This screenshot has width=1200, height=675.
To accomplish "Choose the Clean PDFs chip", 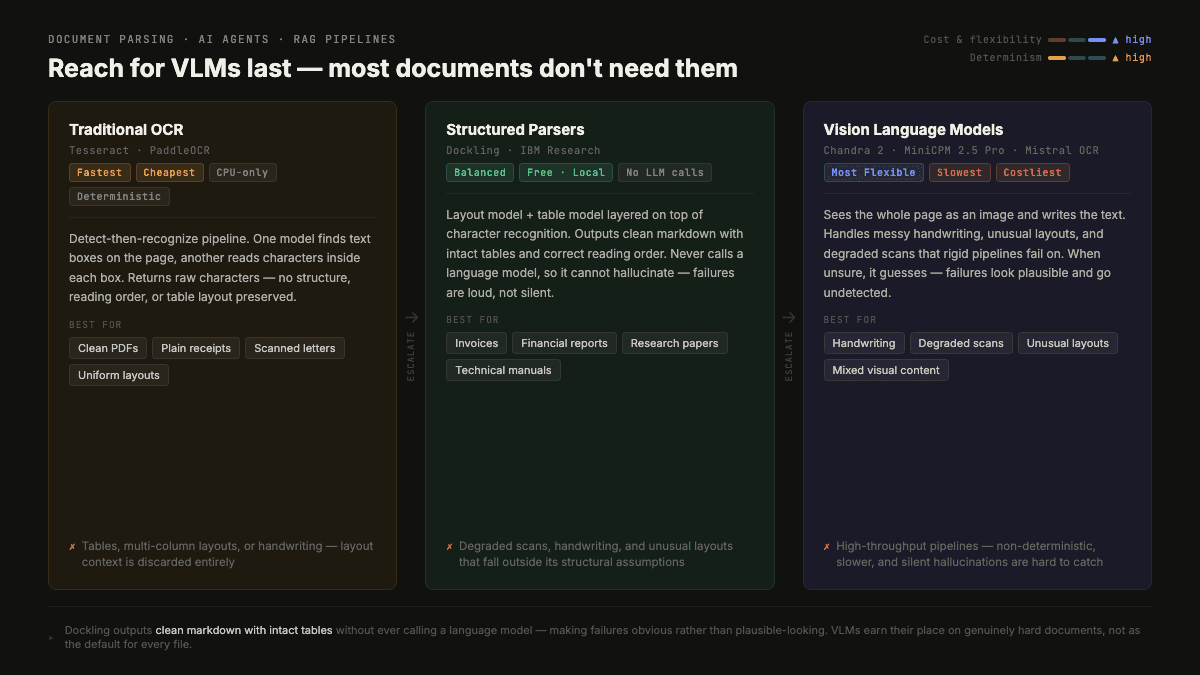I will pos(108,348).
